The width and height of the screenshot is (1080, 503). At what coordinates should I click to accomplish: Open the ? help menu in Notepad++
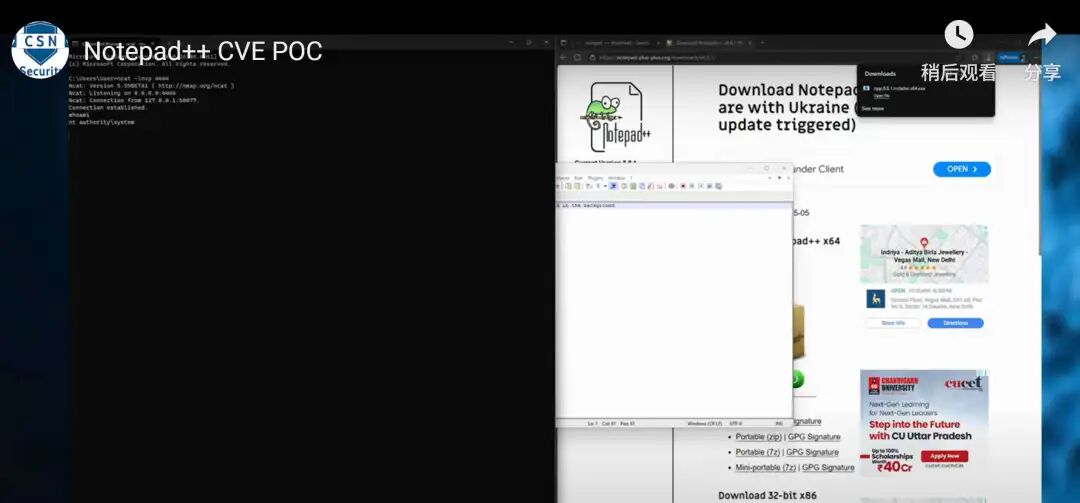pyautogui.click(x=632, y=178)
